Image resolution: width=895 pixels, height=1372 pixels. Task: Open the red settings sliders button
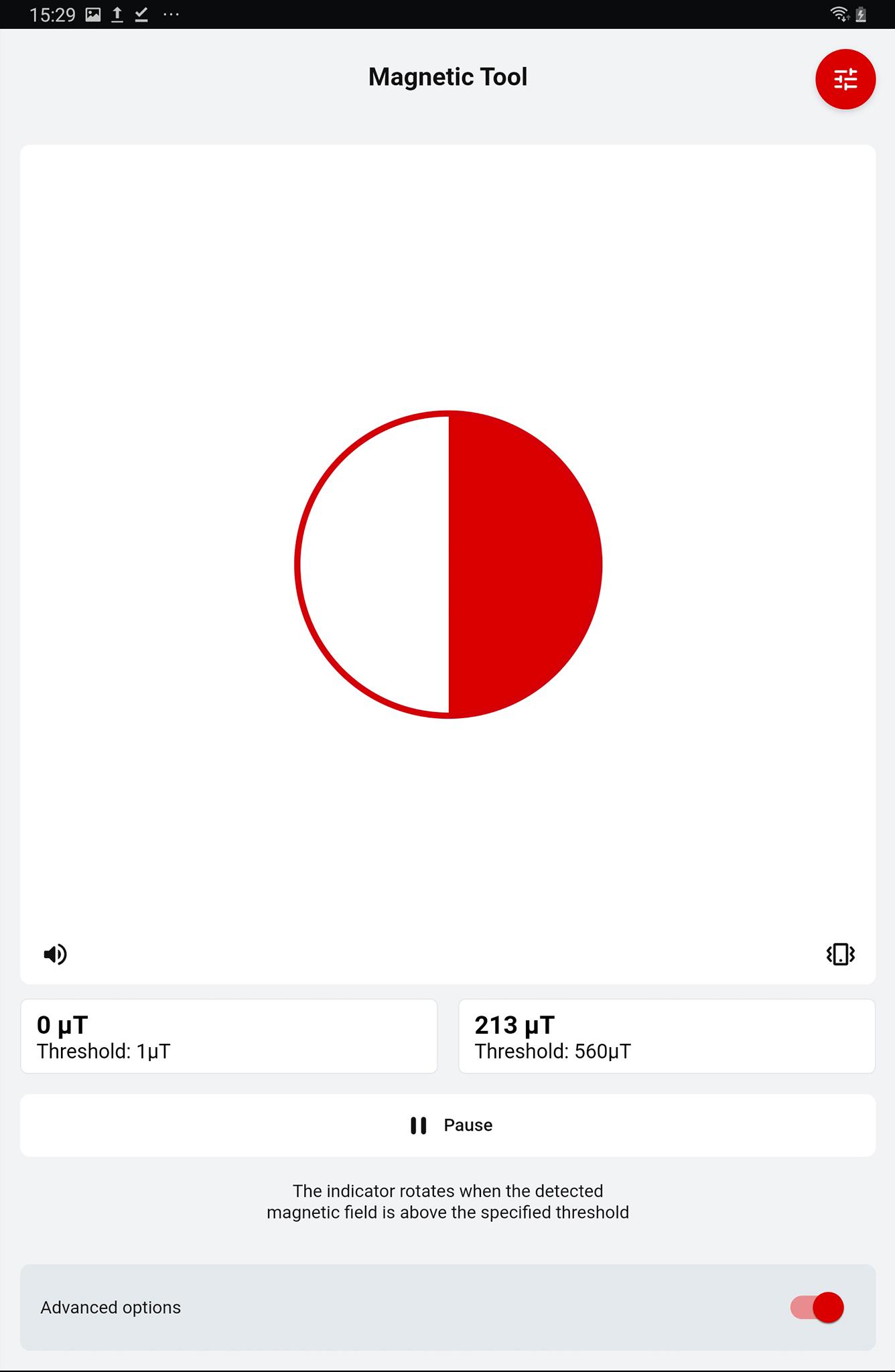click(845, 79)
